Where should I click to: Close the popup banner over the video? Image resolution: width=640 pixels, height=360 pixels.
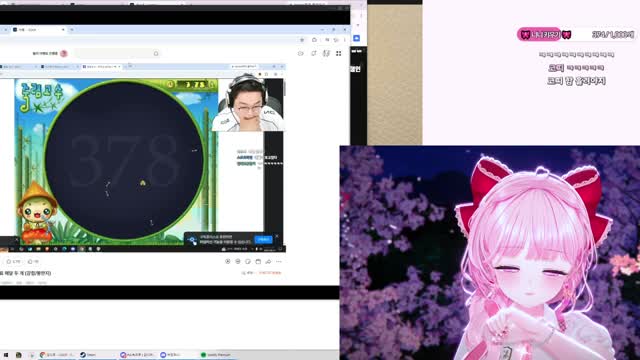277,236
